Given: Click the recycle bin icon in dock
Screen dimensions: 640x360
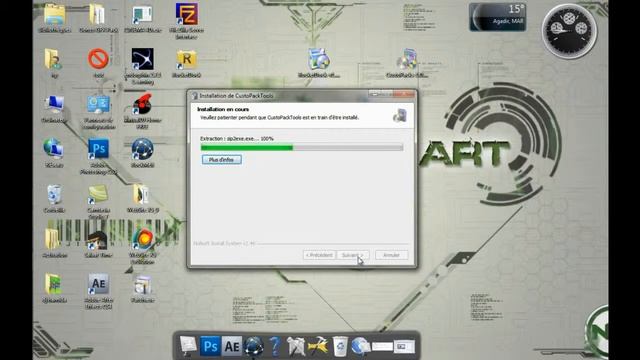Looking at the screenshot, I should pyautogui.click(x=340, y=347).
